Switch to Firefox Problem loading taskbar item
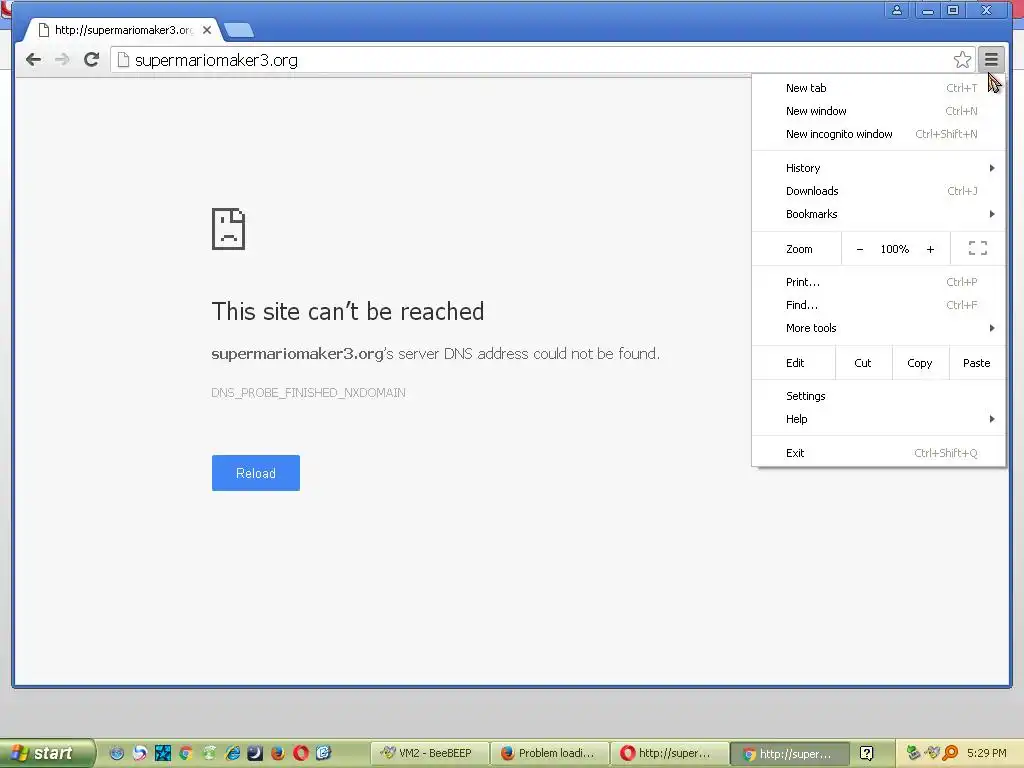 tap(549, 753)
